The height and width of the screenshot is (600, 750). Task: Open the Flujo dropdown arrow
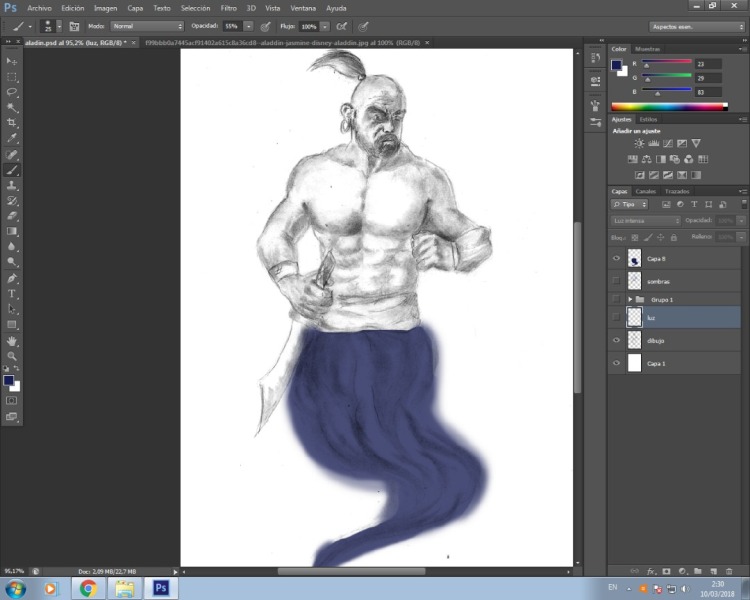coord(325,26)
